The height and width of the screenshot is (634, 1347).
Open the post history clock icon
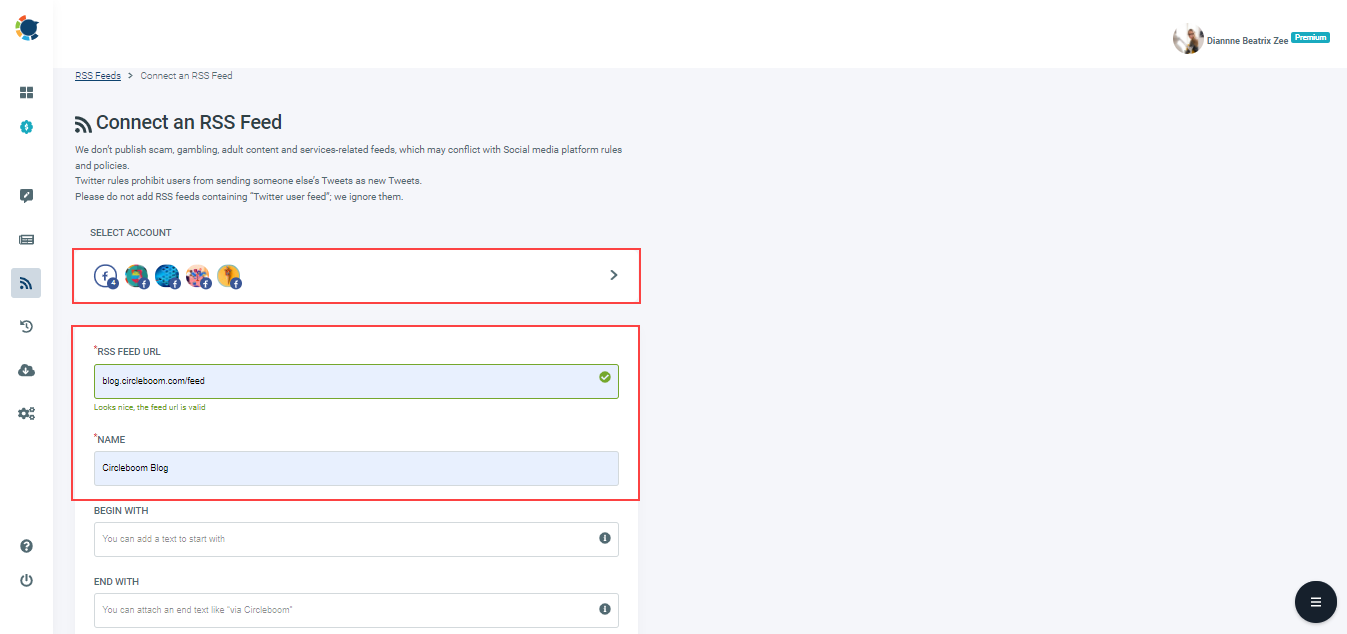click(x=27, y=326)
